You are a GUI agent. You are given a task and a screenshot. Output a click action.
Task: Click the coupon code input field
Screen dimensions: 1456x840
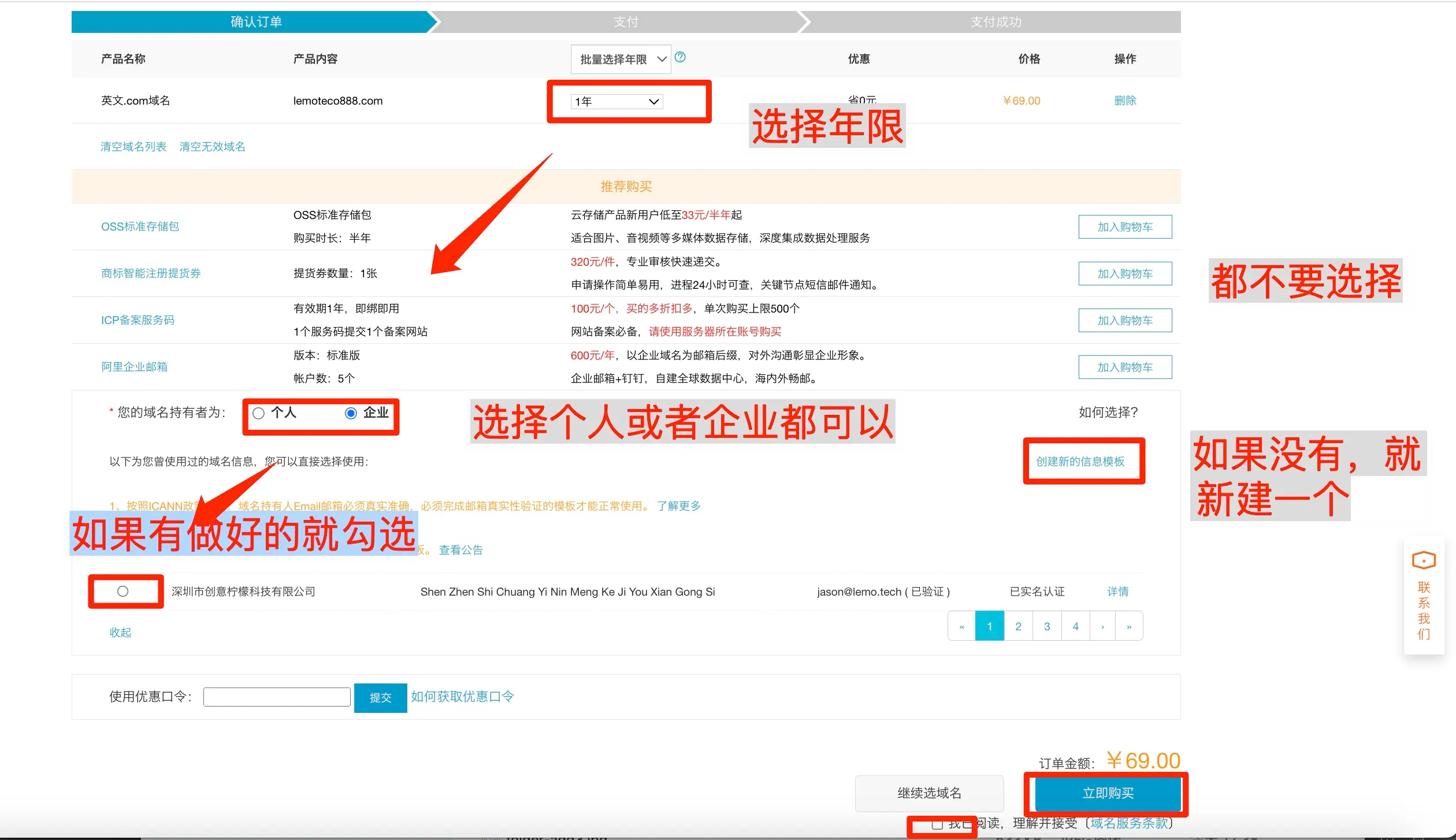[277, 697]
